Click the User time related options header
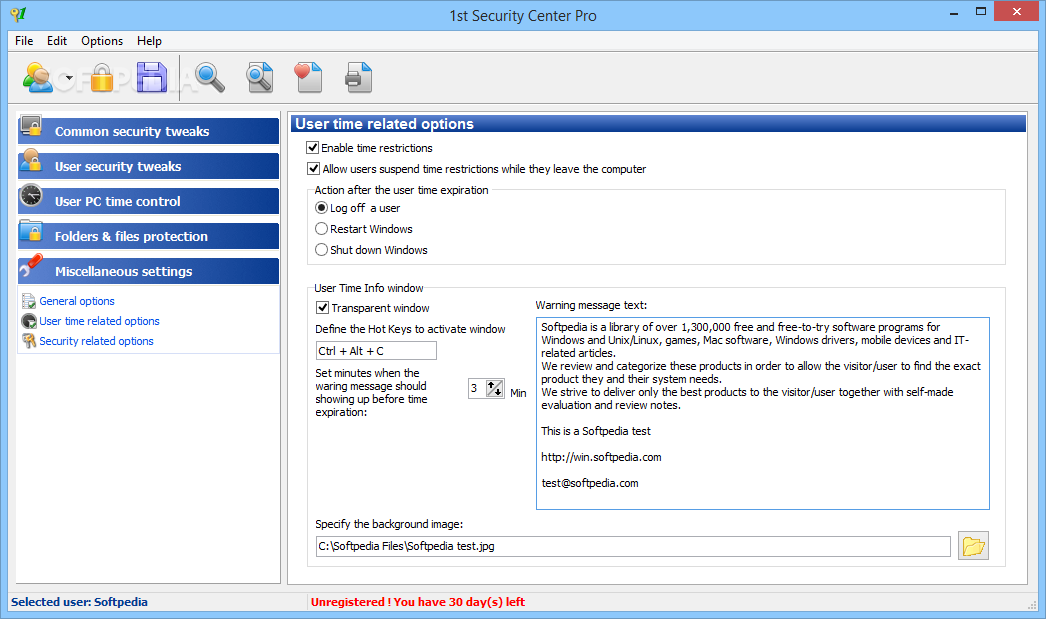The height and width of the screenshot is (619, 1046). tap(658, 123)
